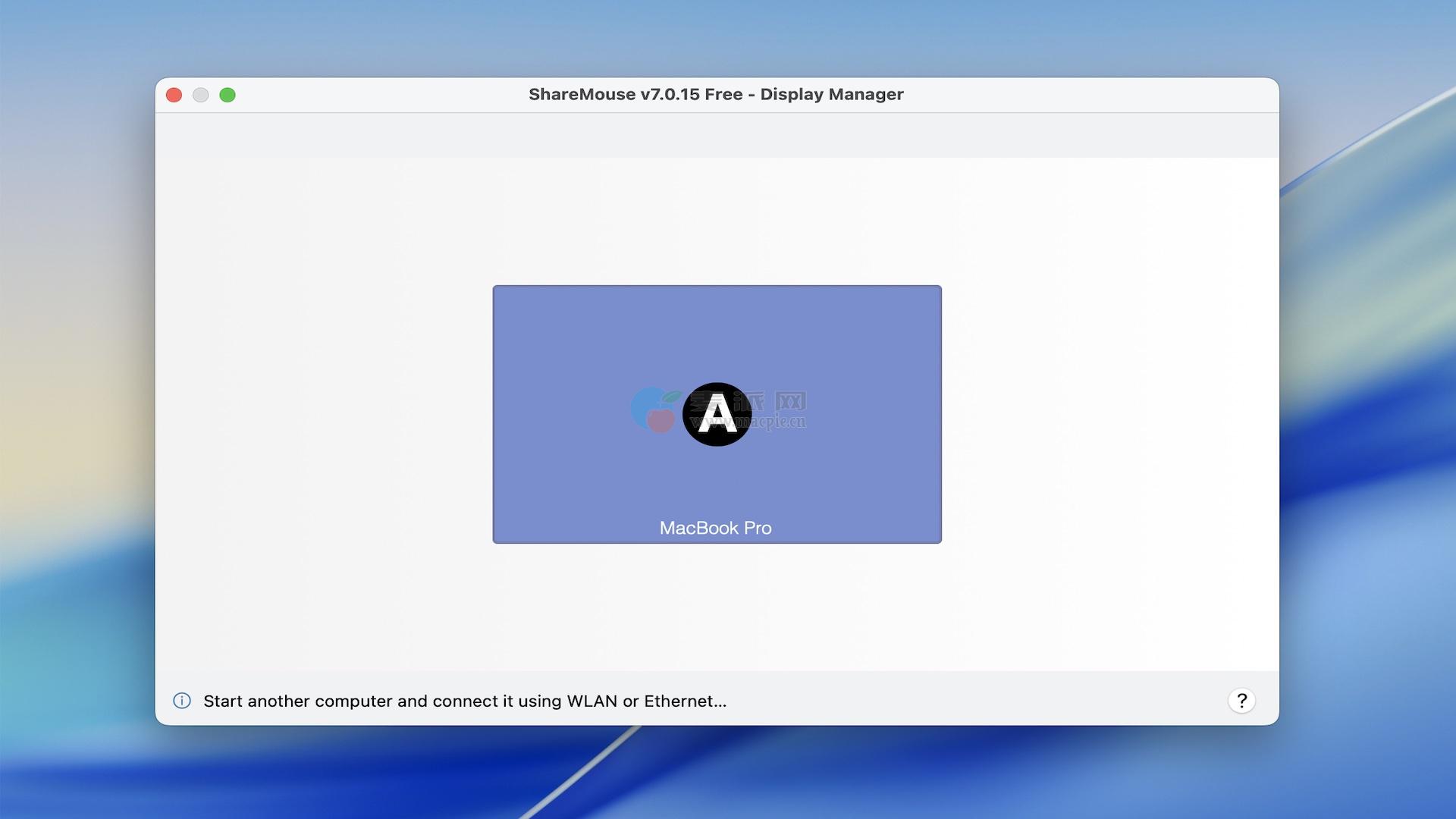Click the ShareMouse Display Manager title text
The image size is (1456, 819).
[x=716, y=94]
